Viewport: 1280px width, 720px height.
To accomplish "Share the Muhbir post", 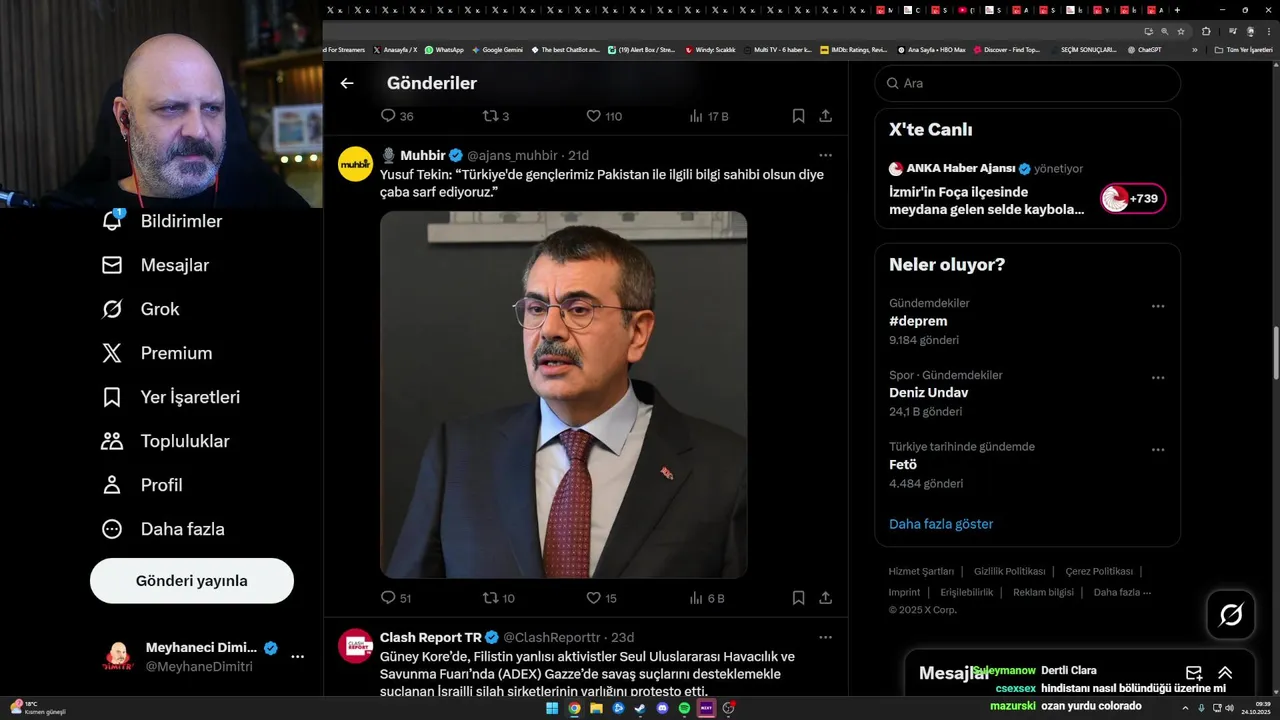I will [x=826, y=598].
